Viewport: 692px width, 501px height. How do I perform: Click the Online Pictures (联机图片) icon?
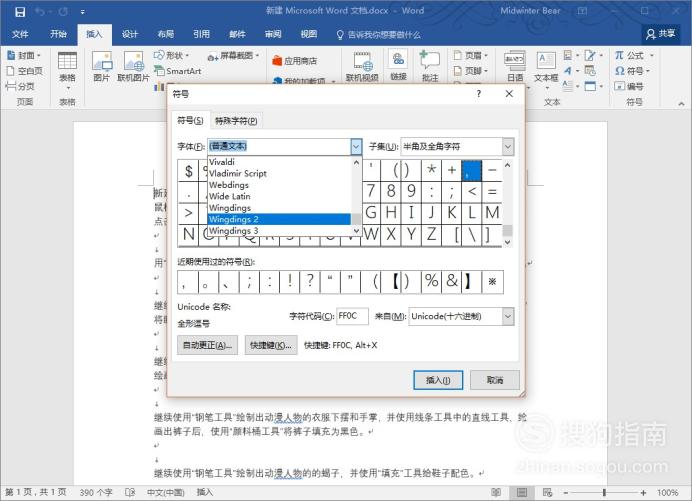[133, 67]
